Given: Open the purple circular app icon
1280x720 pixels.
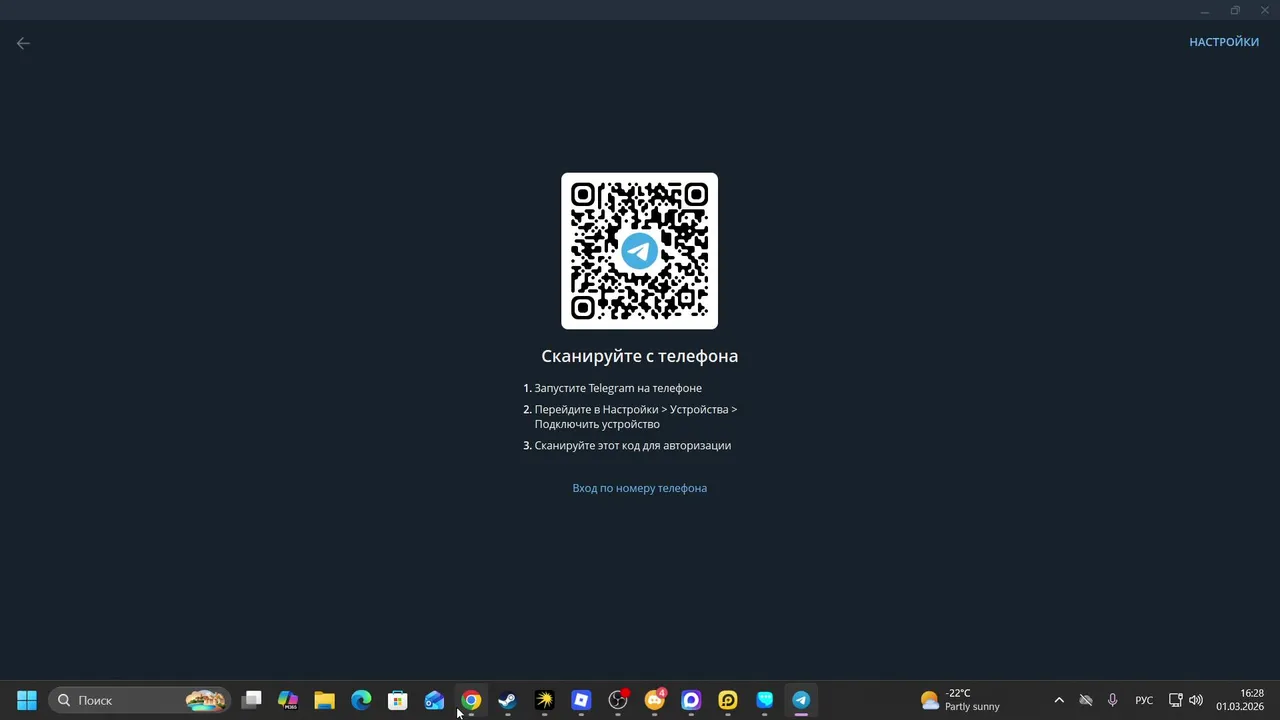Looking at the screenshot, I should click(691, 700).
